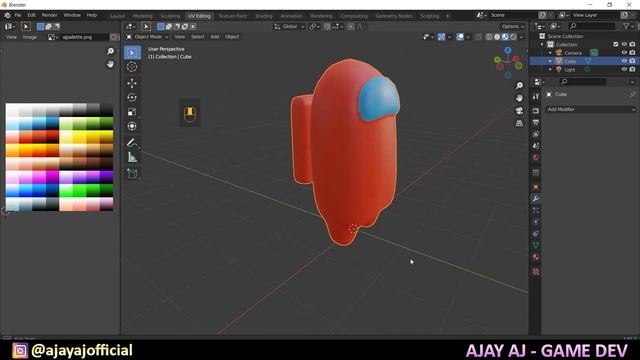Open image editor type dropdown
The image size is (640, 360).
tap(9, 27)
